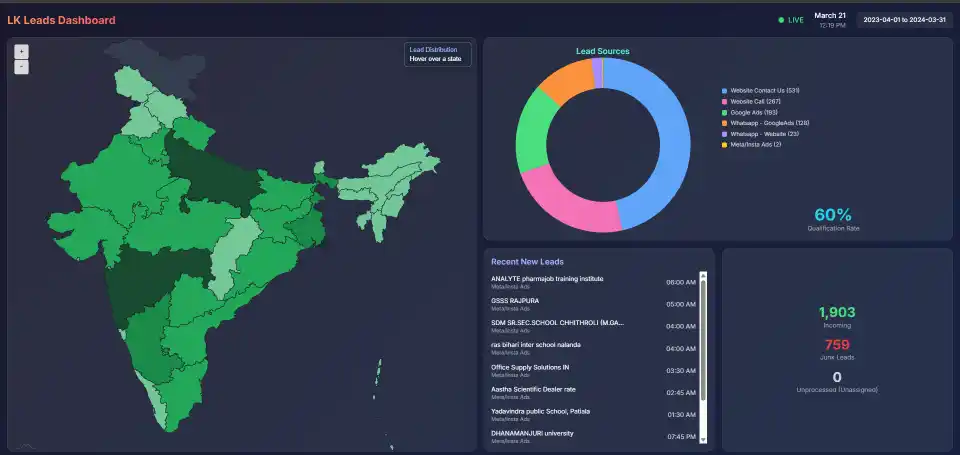Viewport: 960px width, 455px height.
Task: Click scroll up arrow in Recent New Leads
Action: tap(703, 276)
